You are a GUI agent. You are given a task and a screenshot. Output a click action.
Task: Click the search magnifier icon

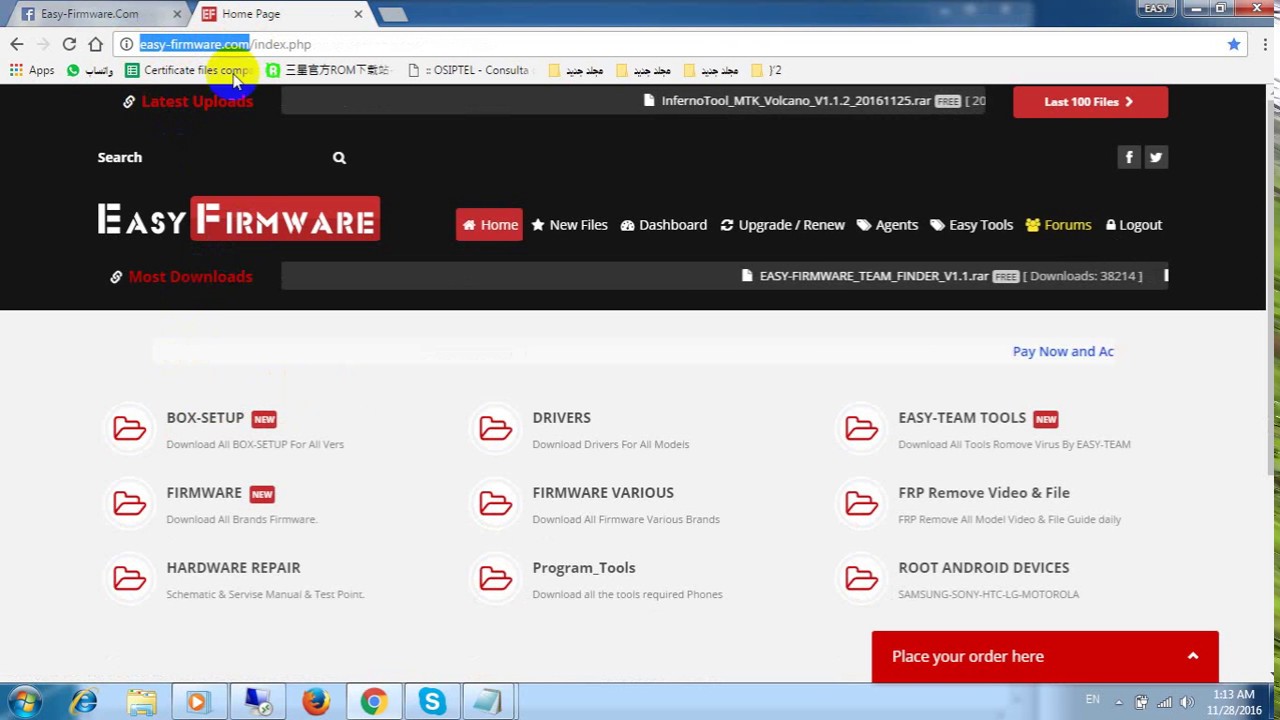tap(339, 157)
